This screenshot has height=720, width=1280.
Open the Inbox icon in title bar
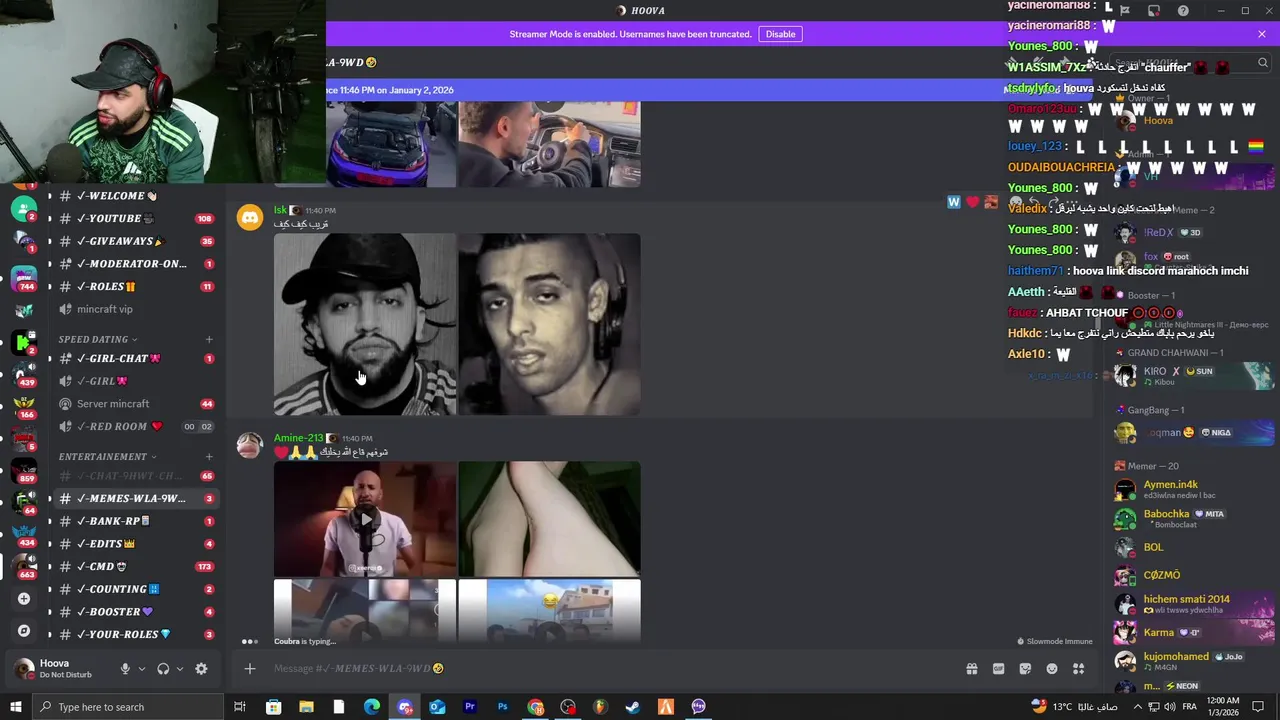[1154, 11]
